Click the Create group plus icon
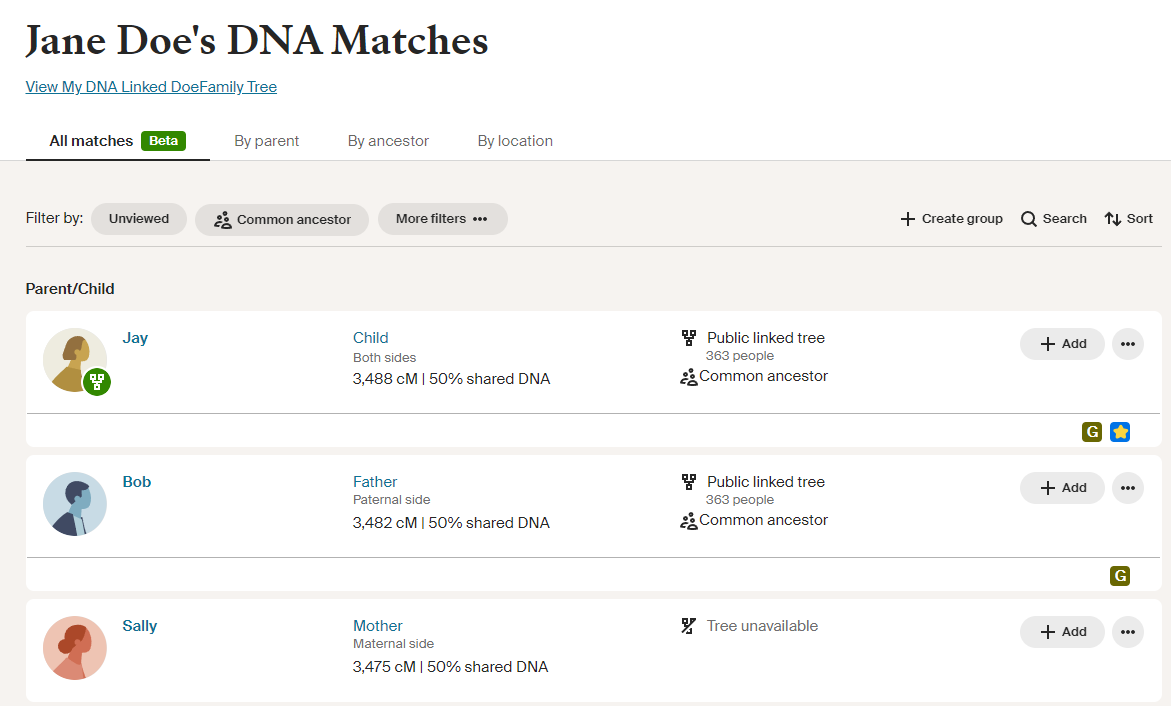The height and width of the screenshot is (706, 1171). pyautogui.click(x=908, y=218)
